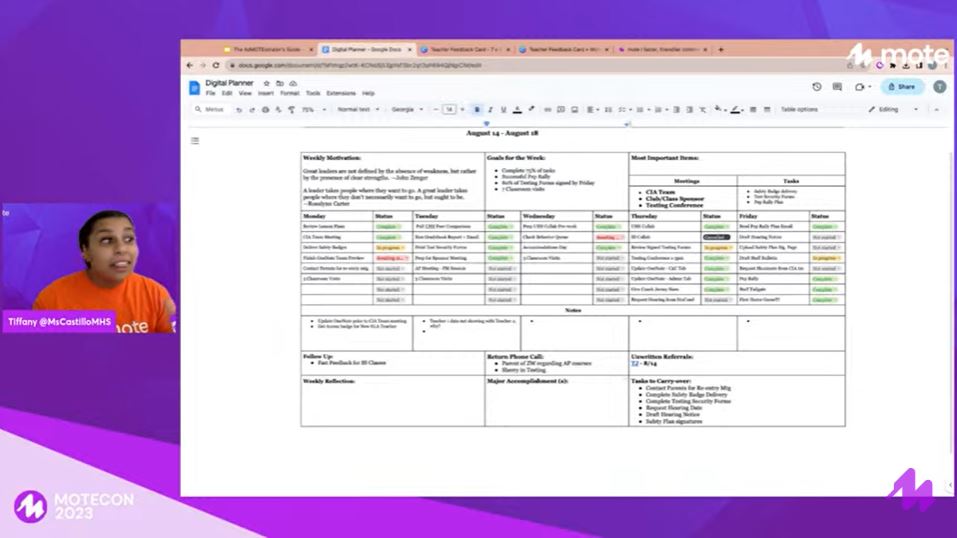Redo the last action

tap(251, 110)
